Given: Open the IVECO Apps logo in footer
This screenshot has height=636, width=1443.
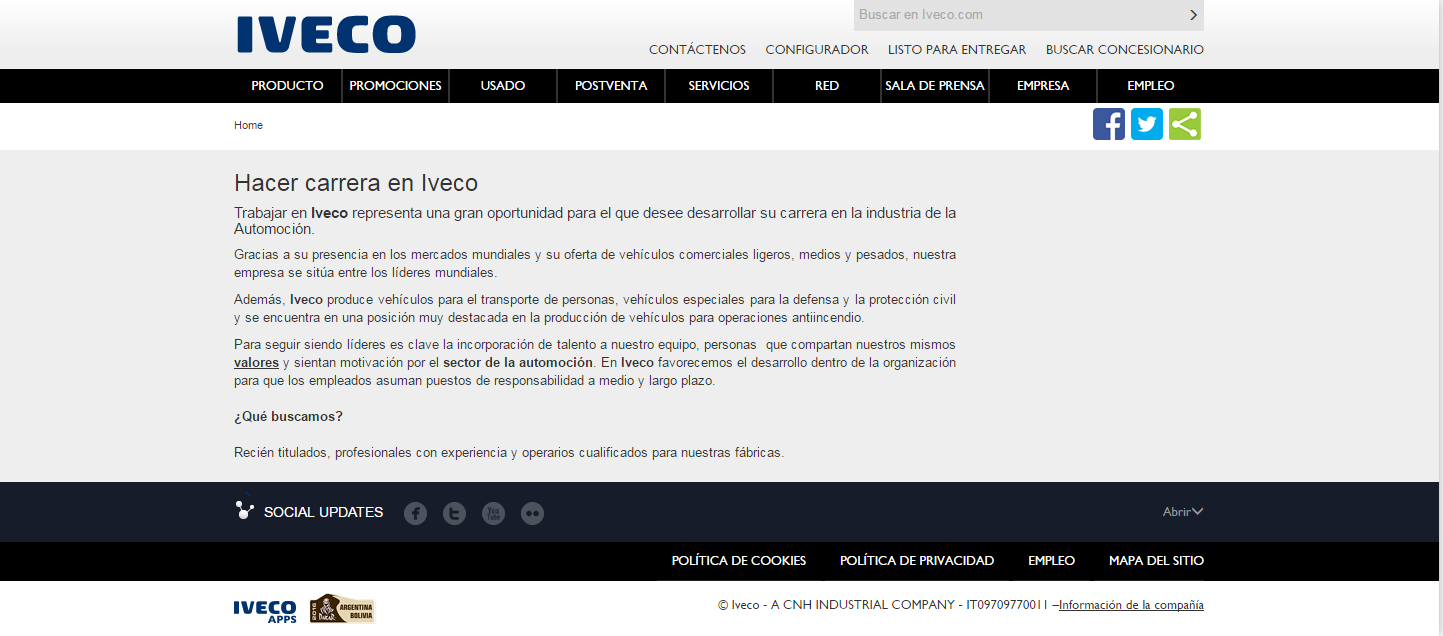Looking at the screenshot, I should 265,610.
